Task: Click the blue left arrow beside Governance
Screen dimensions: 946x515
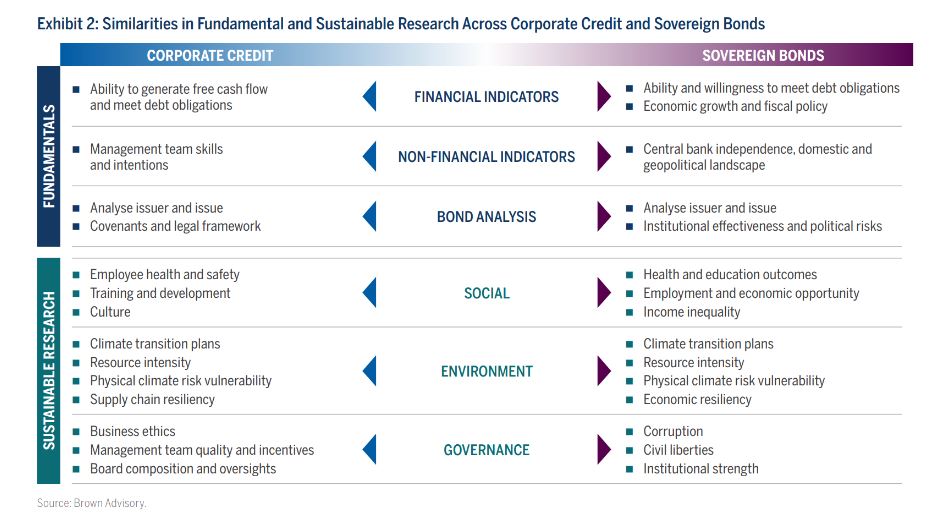Action: coord(369,450)
